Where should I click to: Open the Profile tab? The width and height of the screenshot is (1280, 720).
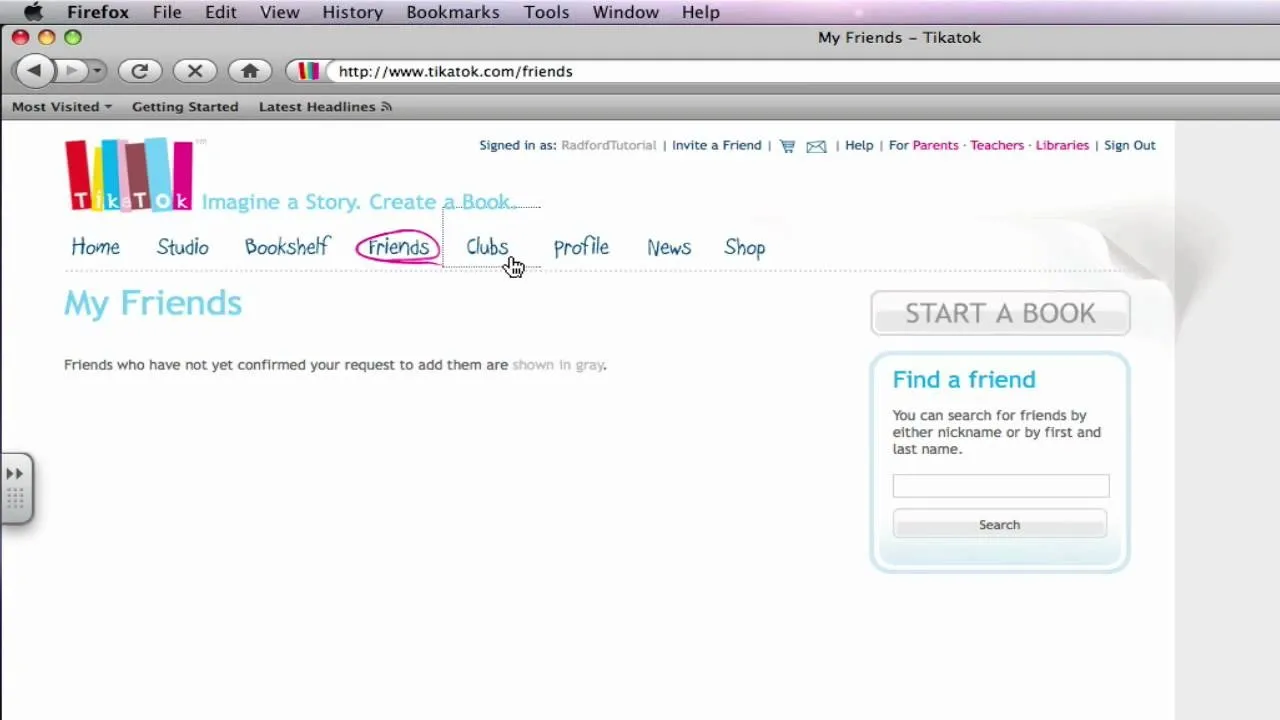point(581,247)
